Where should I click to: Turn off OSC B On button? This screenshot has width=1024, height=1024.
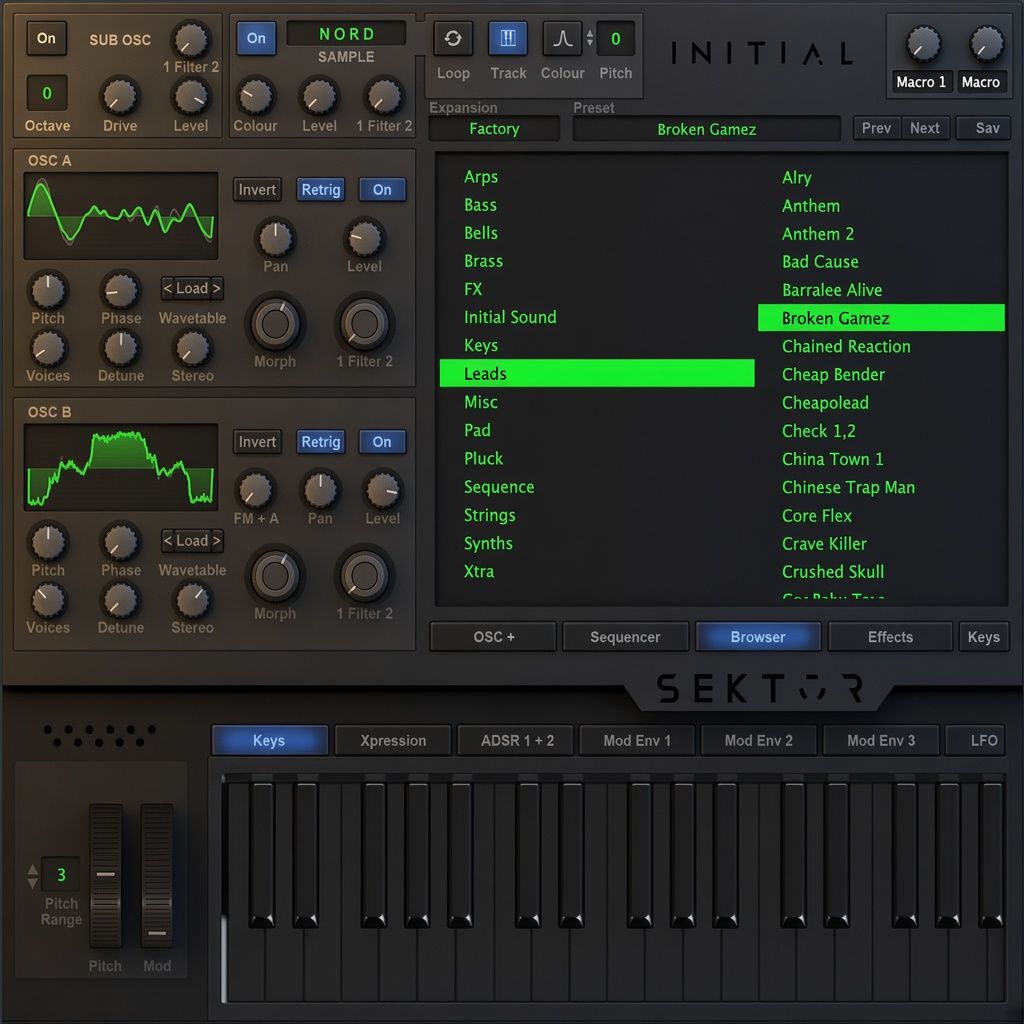tap(382, 441)
